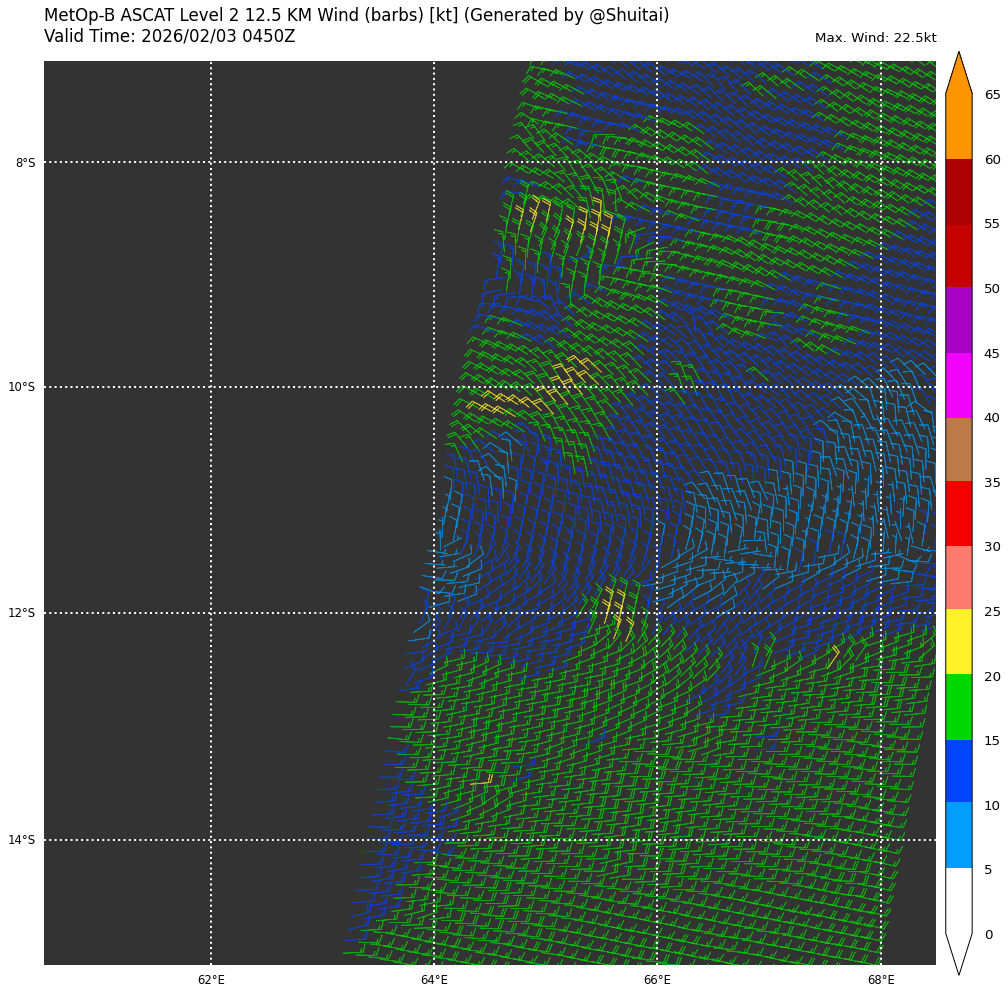Image resolution: width=1008 pixels, height=994 pixels.
Task: Click the "Valid Time: 2026/02/03 0450Z" text
Action: (169, 37)
